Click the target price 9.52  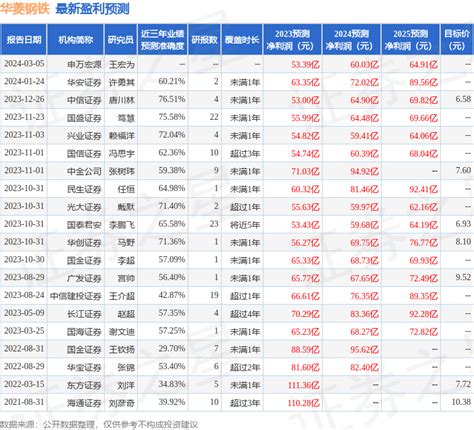tap(463, 278)
